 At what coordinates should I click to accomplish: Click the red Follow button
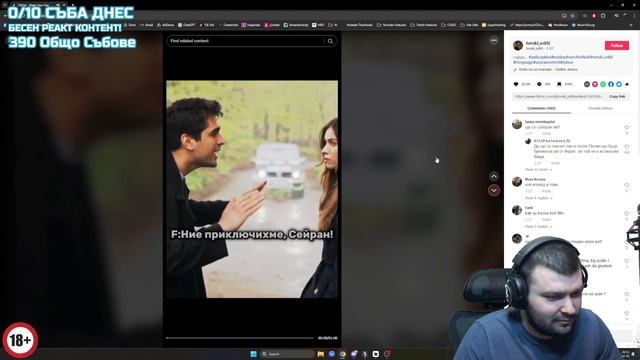click(x=616, y=45)
